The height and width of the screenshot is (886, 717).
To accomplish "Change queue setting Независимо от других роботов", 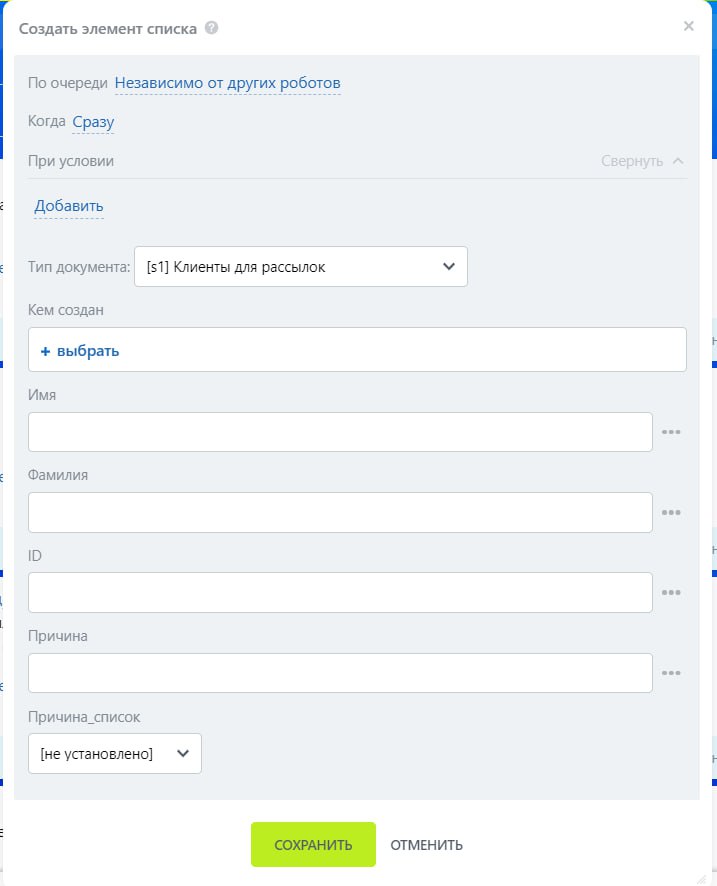I will click(228, 82).
